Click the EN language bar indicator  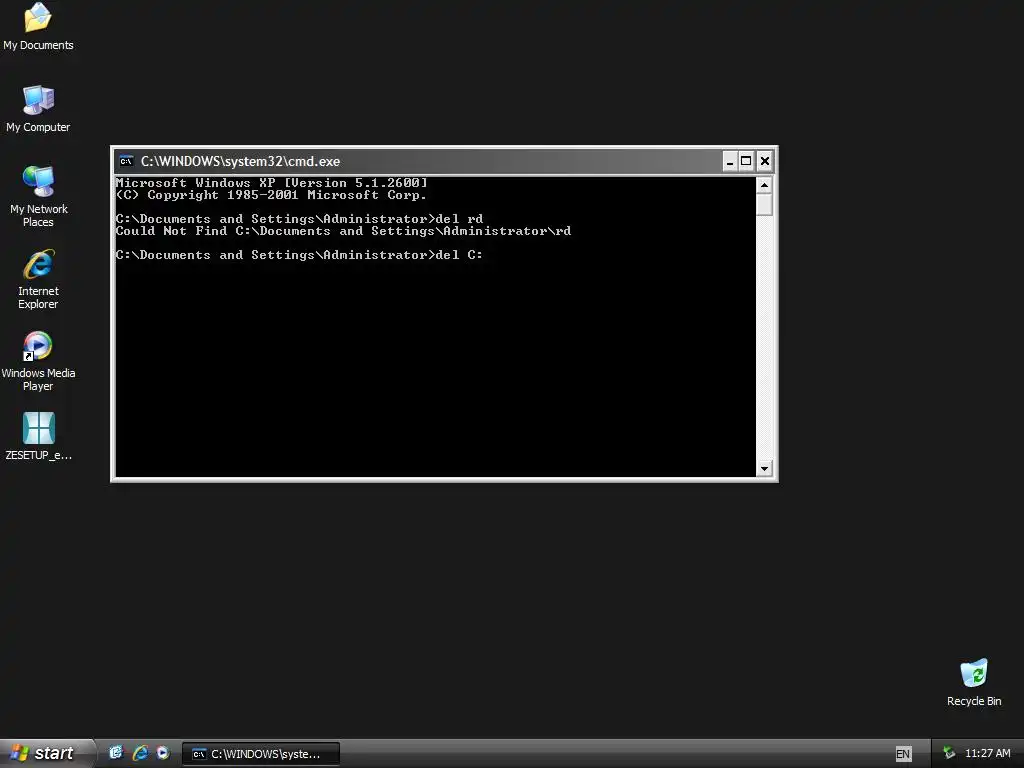903,754
